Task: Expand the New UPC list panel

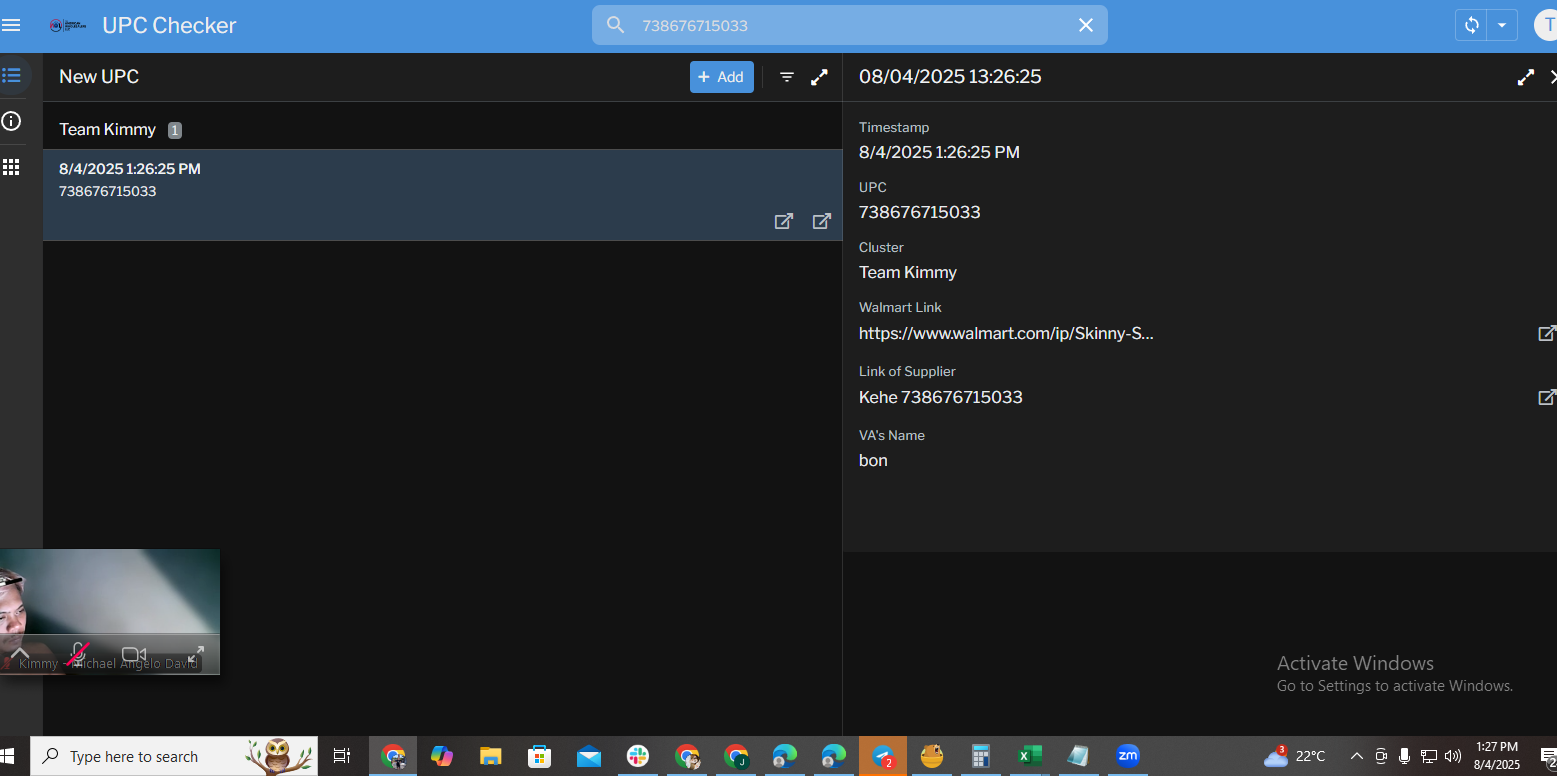Action: point(819,77)
